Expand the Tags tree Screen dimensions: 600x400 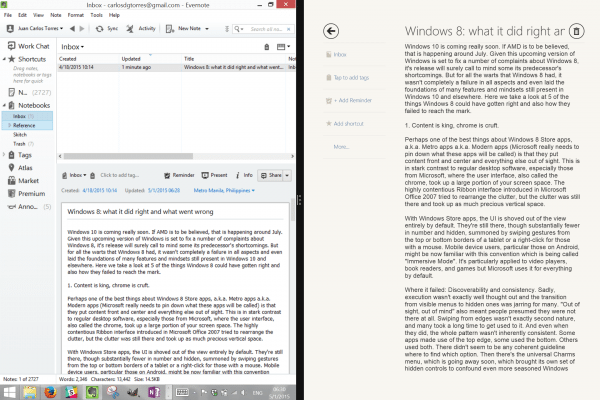tap(4, 155)
